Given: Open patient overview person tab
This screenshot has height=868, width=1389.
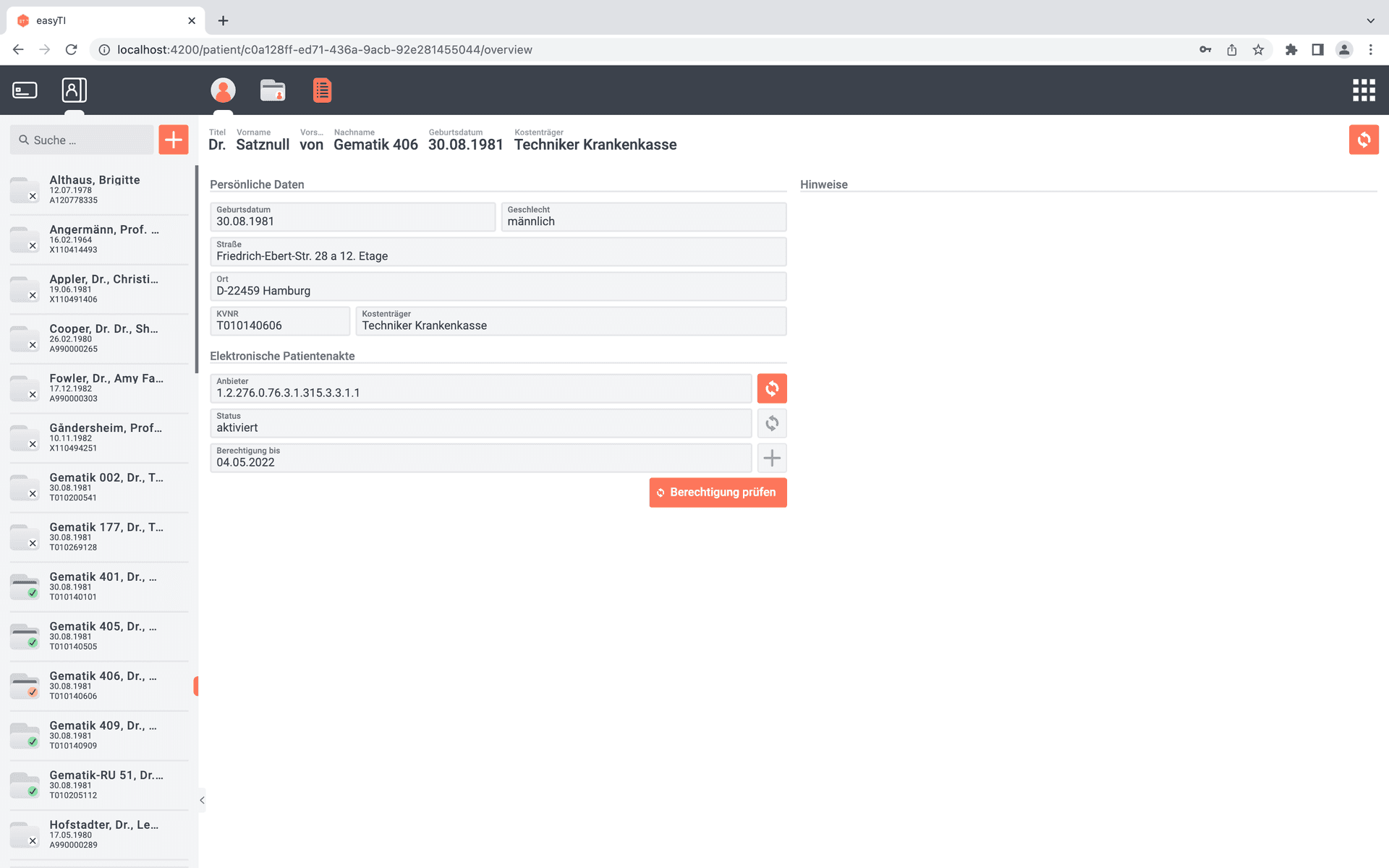Looking at the screenshot, I should (x=223, y=90).
